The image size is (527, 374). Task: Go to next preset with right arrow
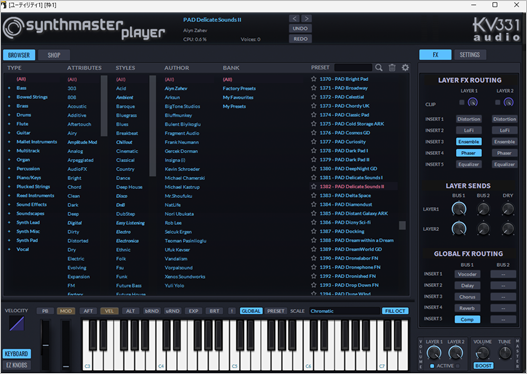306,18
